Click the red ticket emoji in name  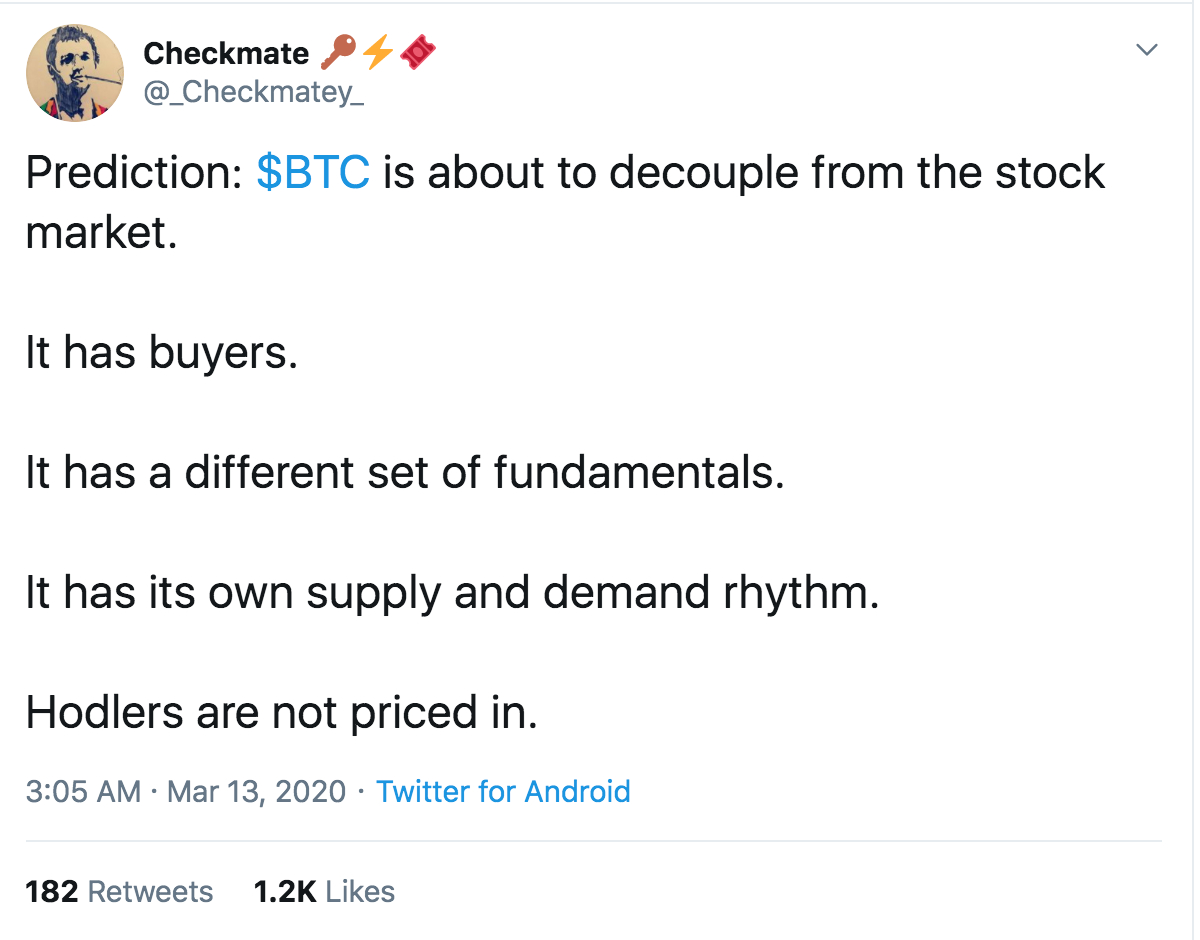coord(419,52)
